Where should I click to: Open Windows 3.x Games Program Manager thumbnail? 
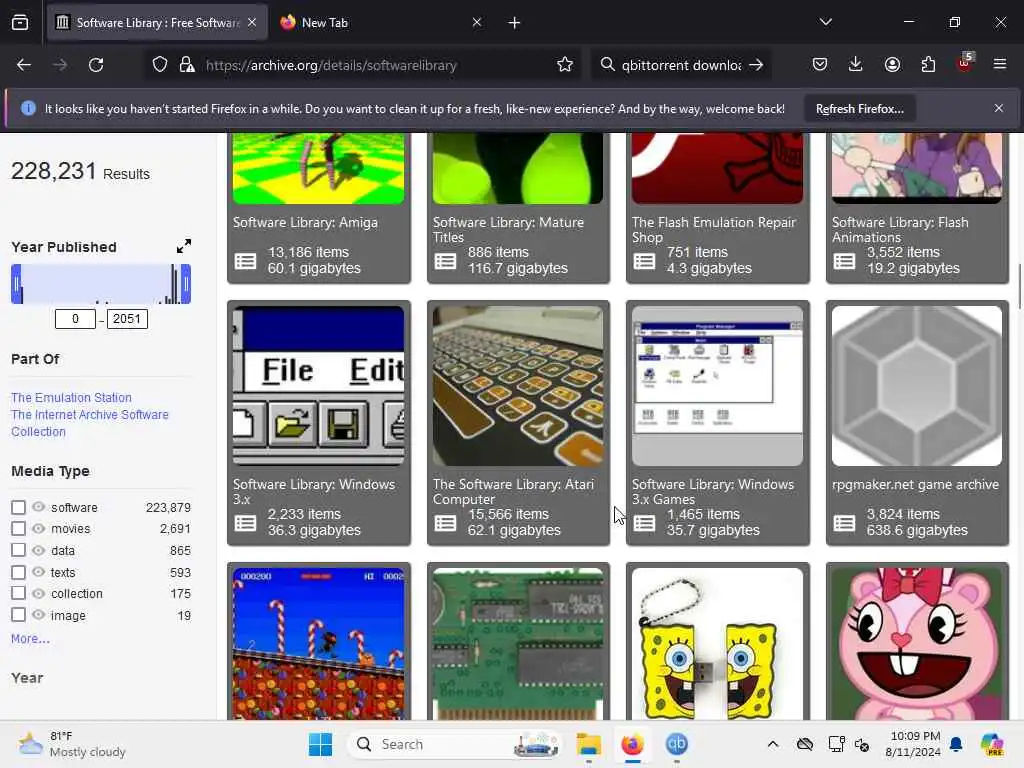tap(718, 386)
